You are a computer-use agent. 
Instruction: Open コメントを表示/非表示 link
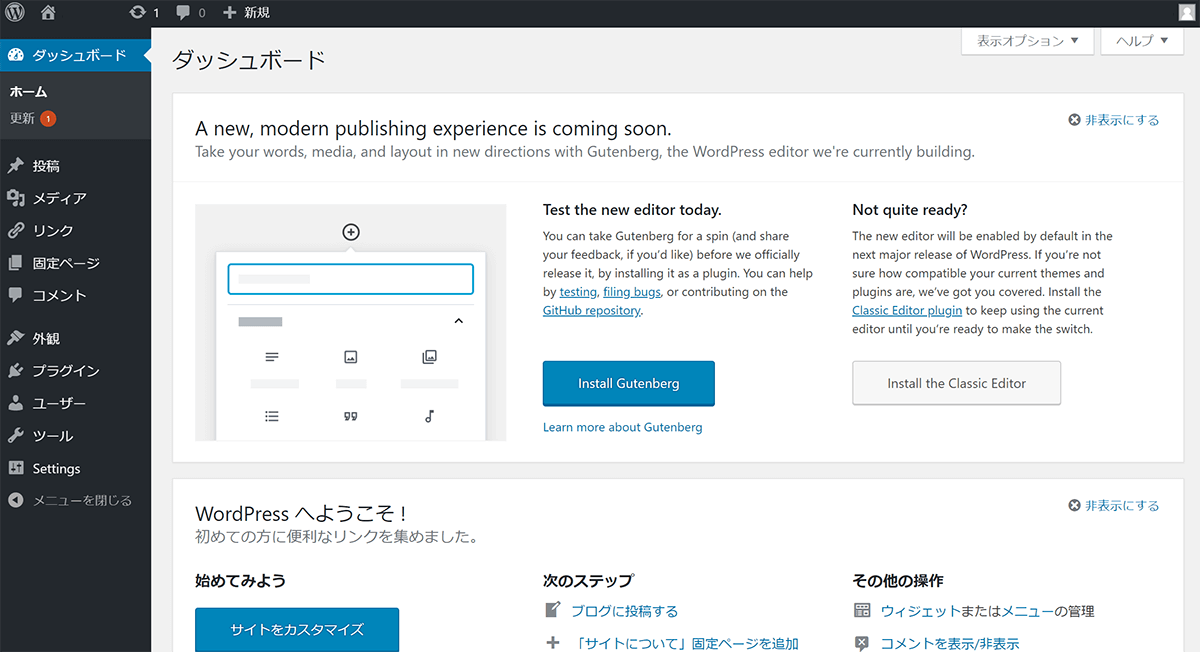[950, 644]
